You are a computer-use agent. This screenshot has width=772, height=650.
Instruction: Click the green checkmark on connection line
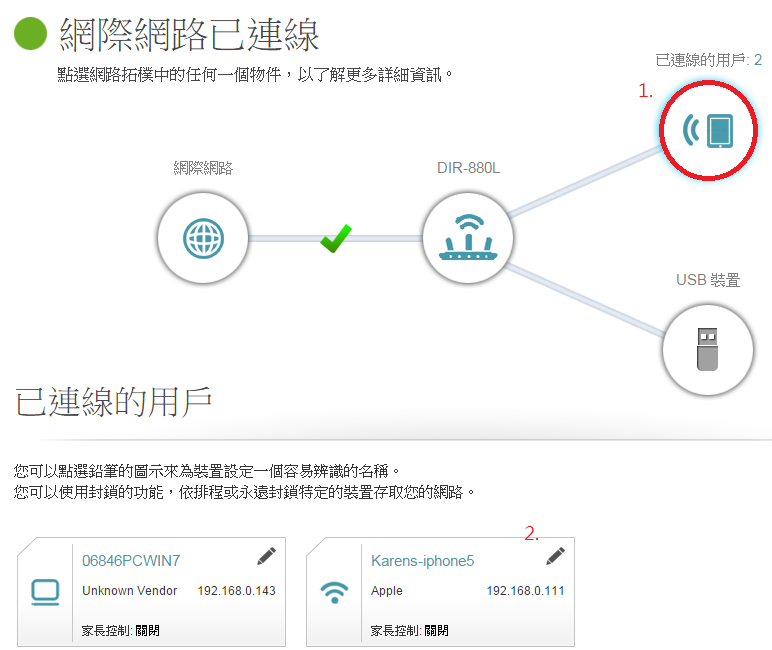335,238
